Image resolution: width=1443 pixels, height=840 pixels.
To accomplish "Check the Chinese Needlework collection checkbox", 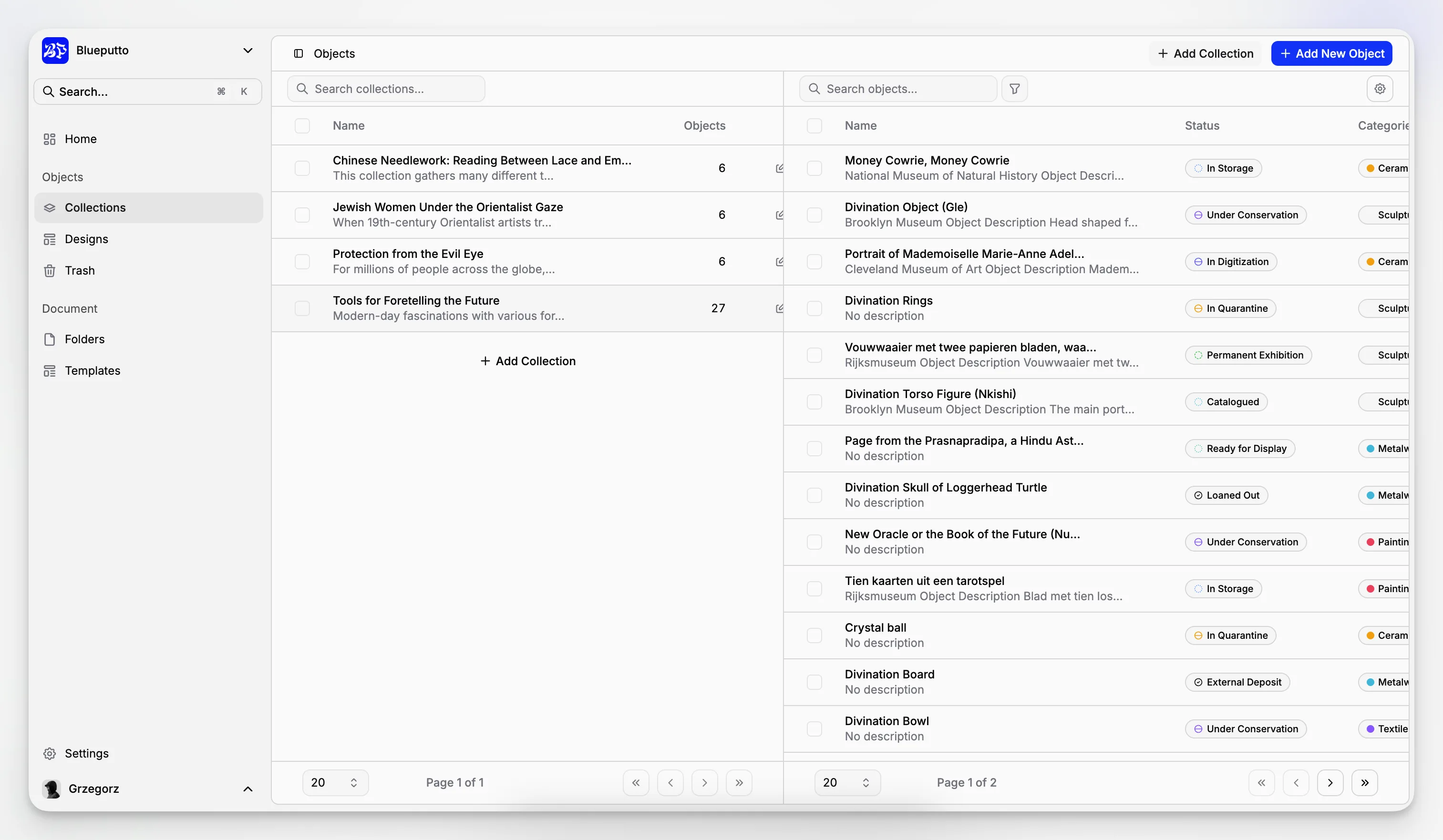I will coord(302,168).
